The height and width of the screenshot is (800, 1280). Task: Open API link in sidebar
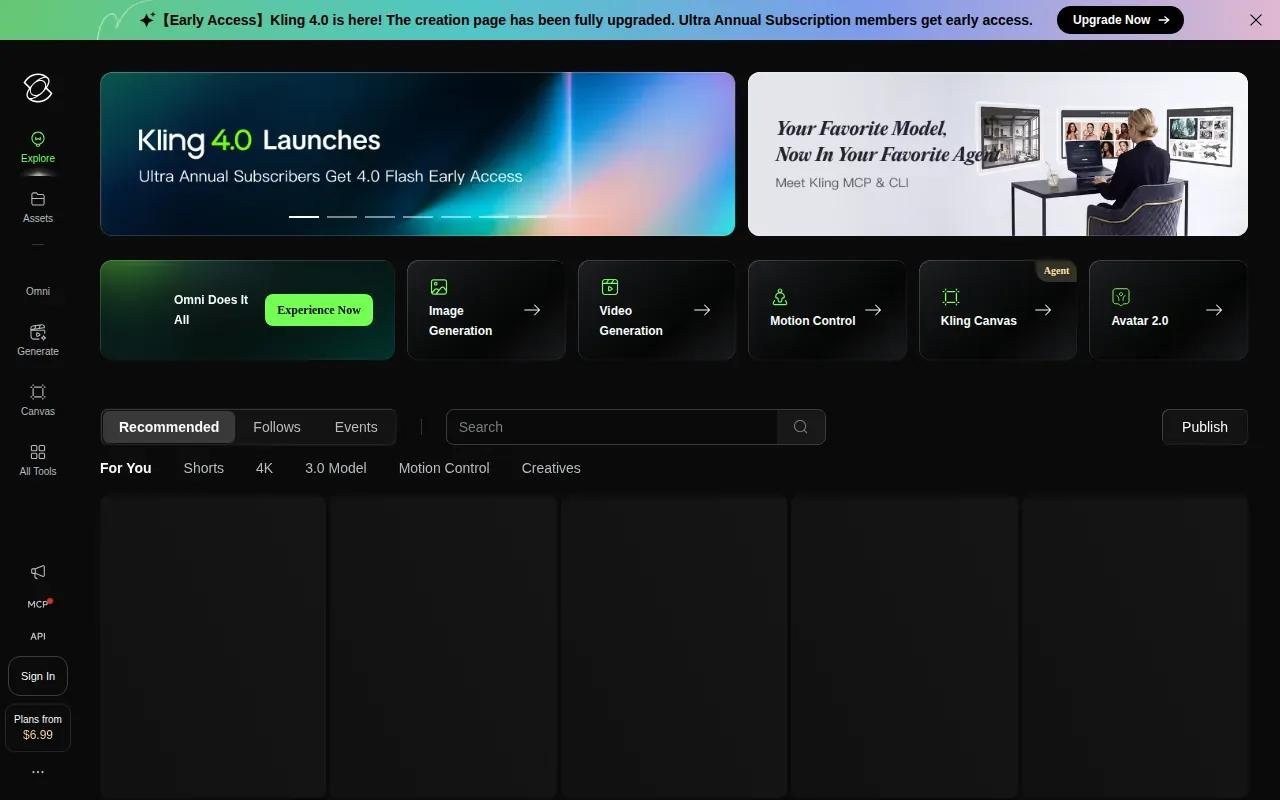tap(38, 636)
